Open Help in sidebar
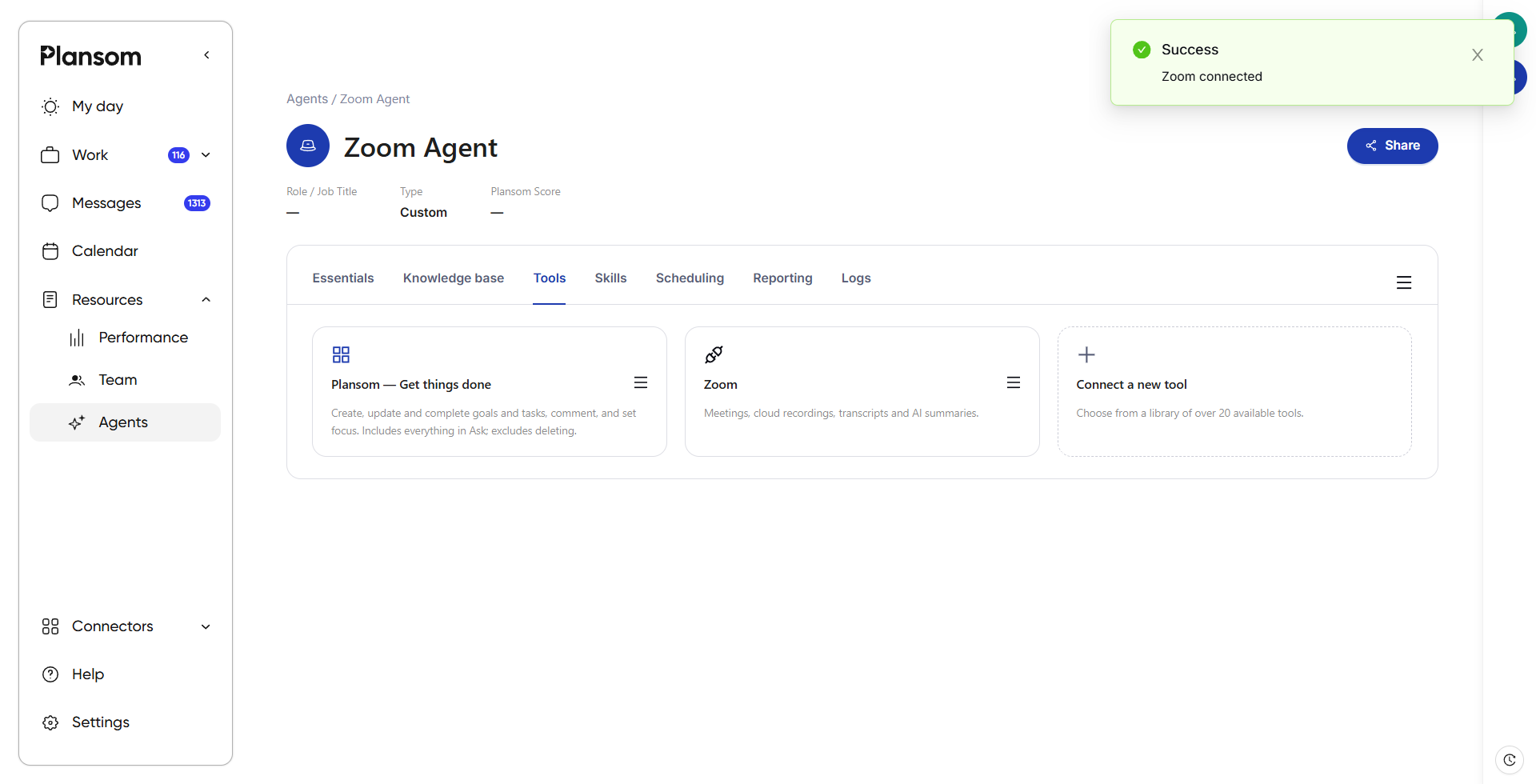The width and height of the screenshot is (1536, 784). pos(125,674)
